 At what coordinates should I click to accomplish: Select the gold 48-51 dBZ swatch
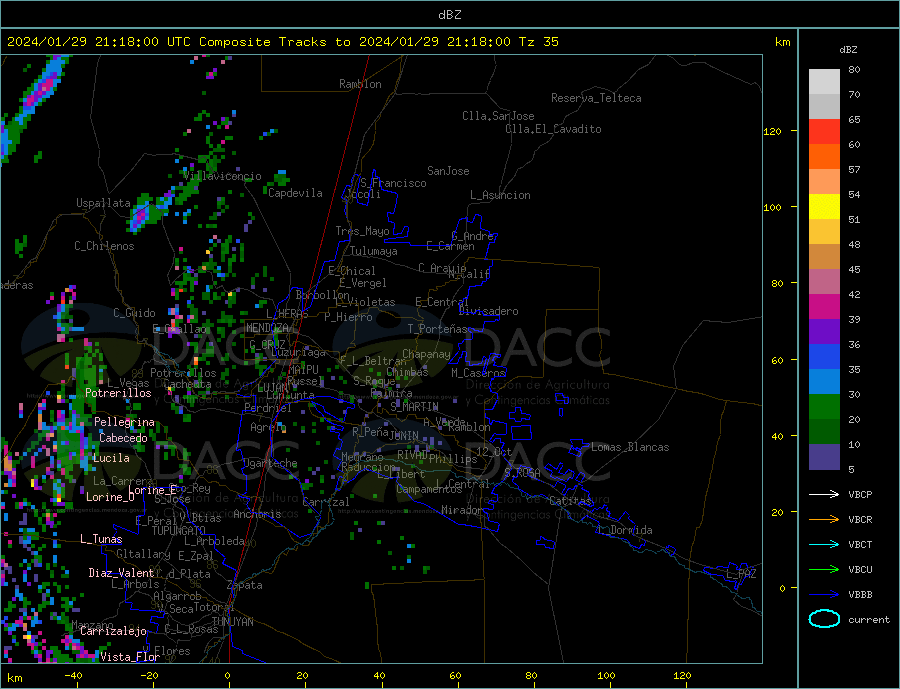pos(824,231)
